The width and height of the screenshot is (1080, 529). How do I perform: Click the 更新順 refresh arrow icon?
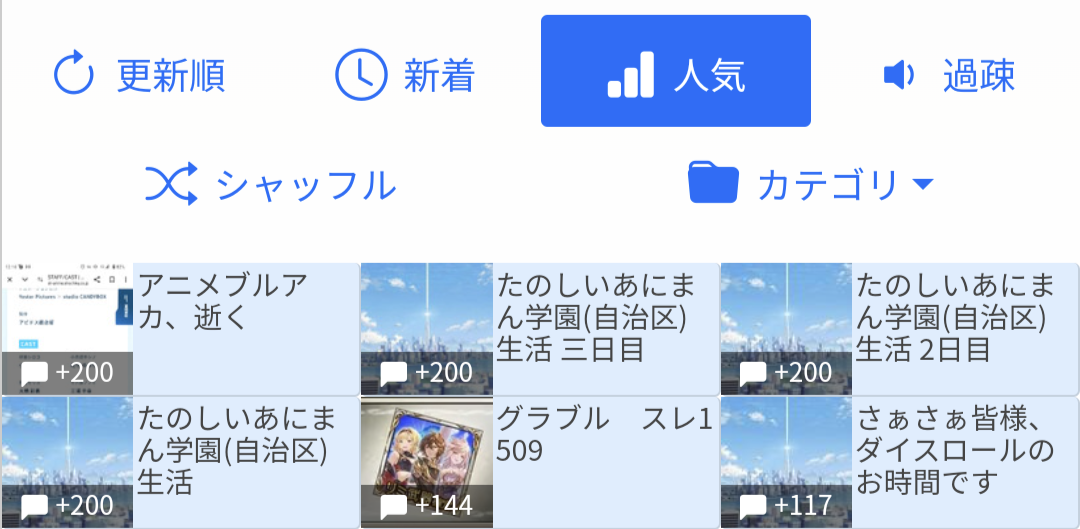click(x=73, y=74)
